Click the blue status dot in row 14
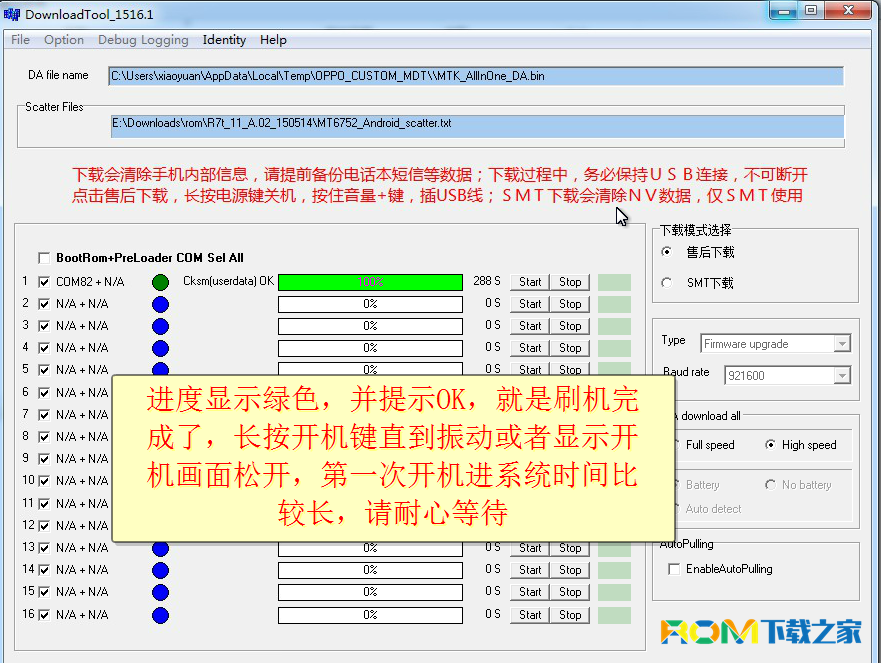 tap(160, 570)
